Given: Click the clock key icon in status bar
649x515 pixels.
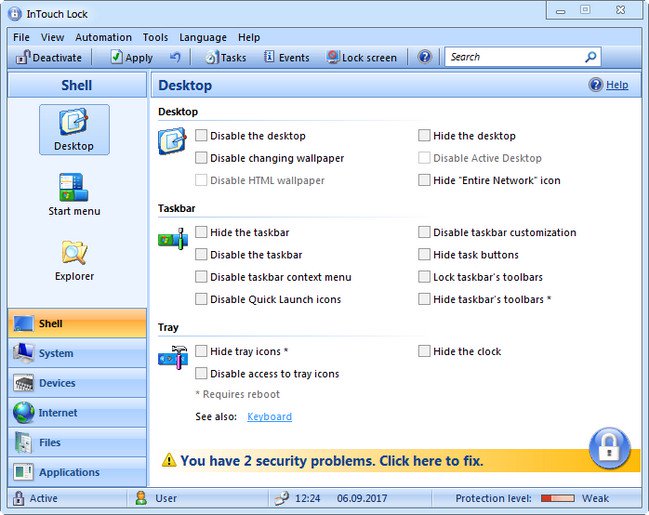Looking at the screenshot, I should pyautogui.click(x=282, y=498).
